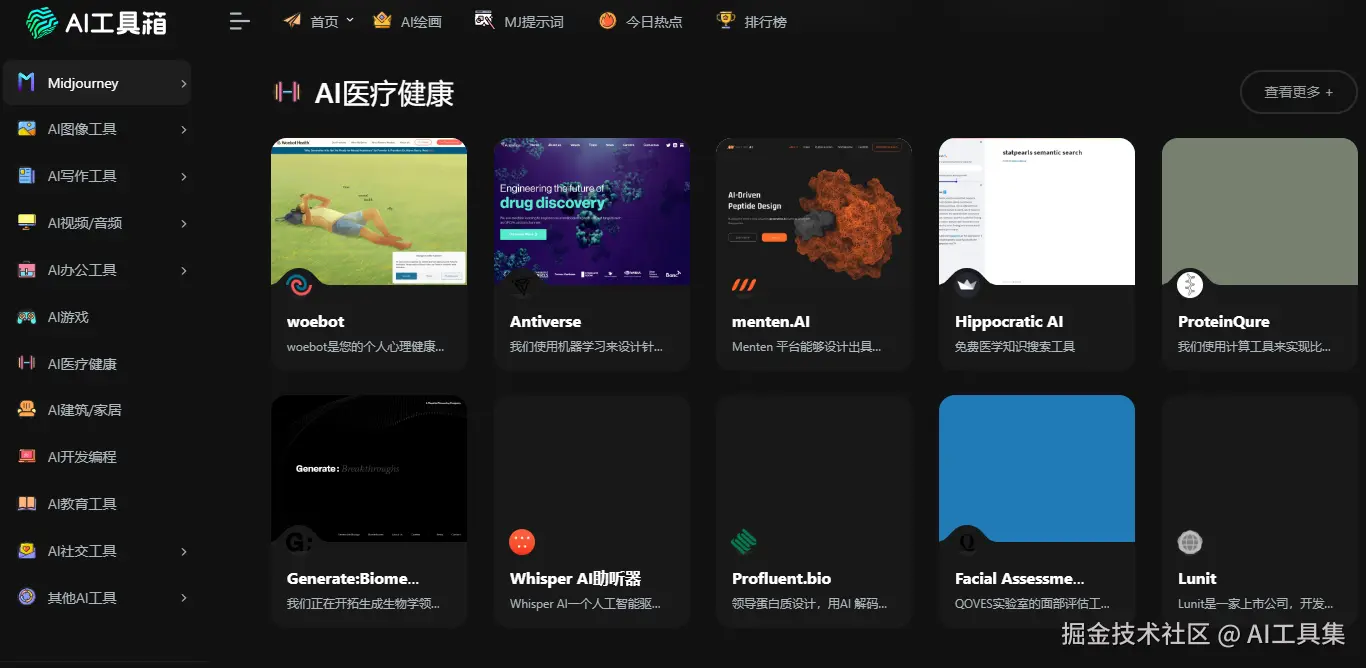Click the Profluent.bio green logo icon
The width and height of the screenshot is (1366, 668).
point(744,542)
